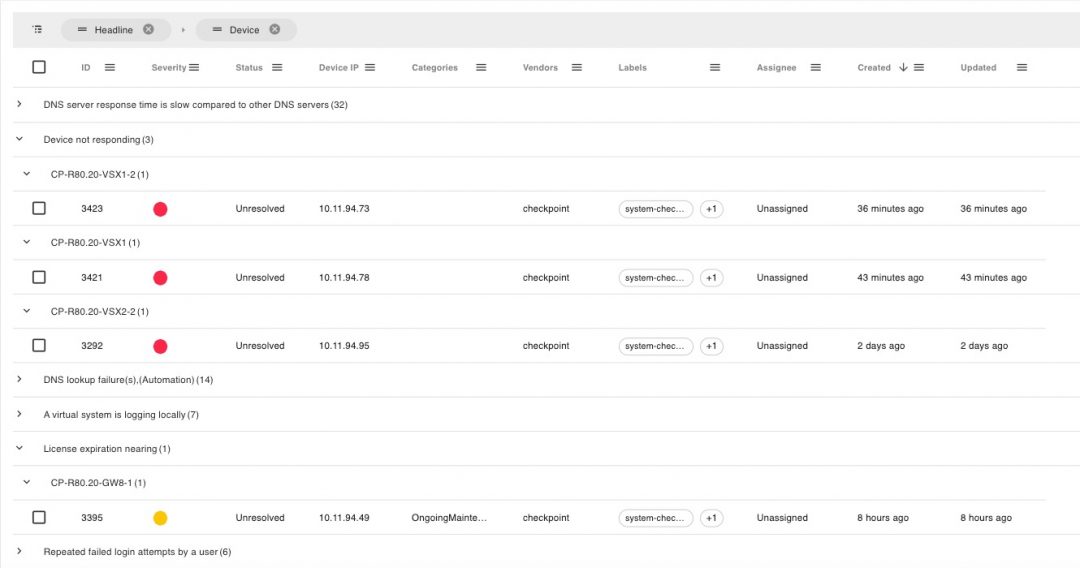The width and height of the screenshot is (1080, 568).
Task: Click the yellow severity dot for alert 3395
Action: 160,518
